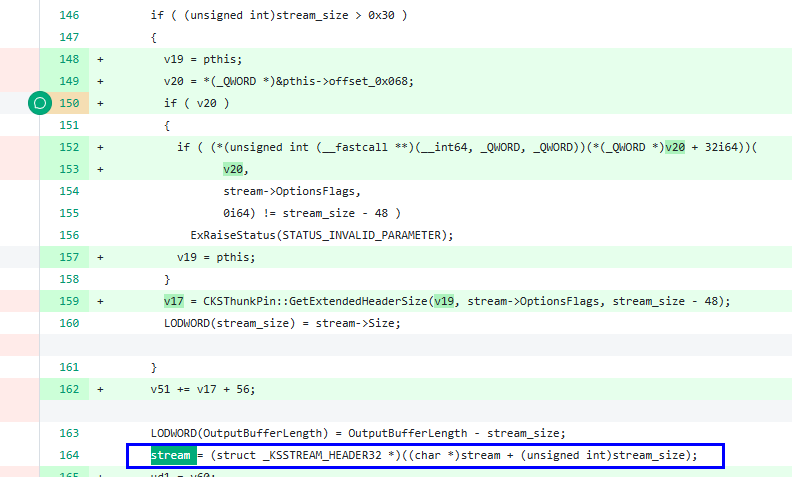
Task: Click line number 154
Action: point(69,191)
